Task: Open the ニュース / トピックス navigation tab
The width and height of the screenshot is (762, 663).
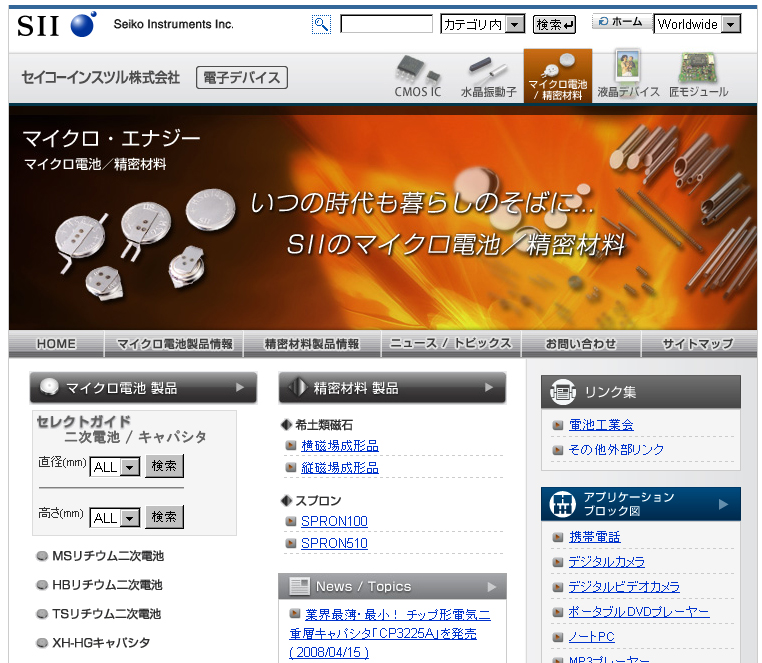Action: tap(451, 344)
